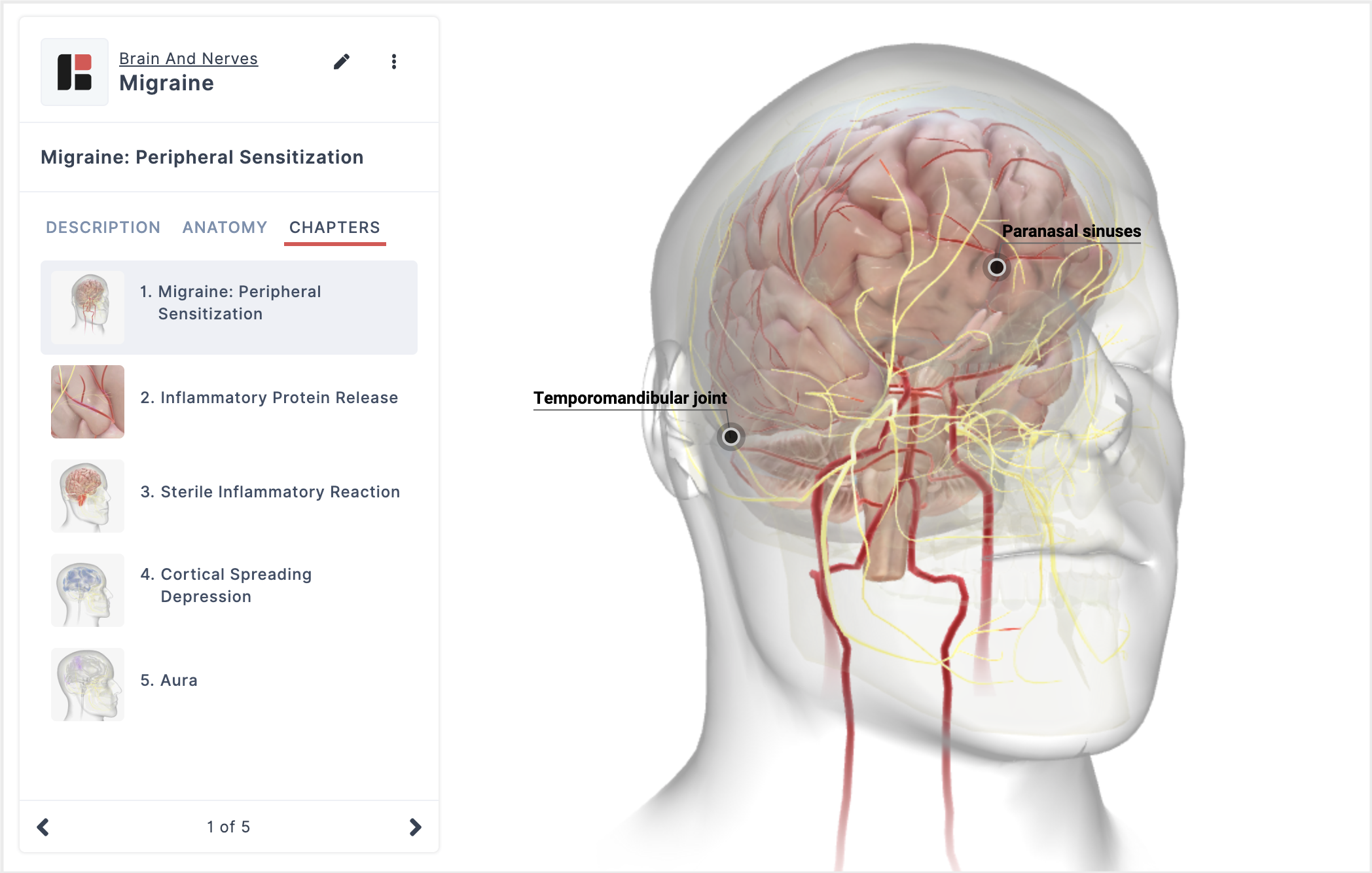The width and height of the screenshot is (1372, 873).
Task: Switch to the Anatomy tab
Action: (225, 227)
